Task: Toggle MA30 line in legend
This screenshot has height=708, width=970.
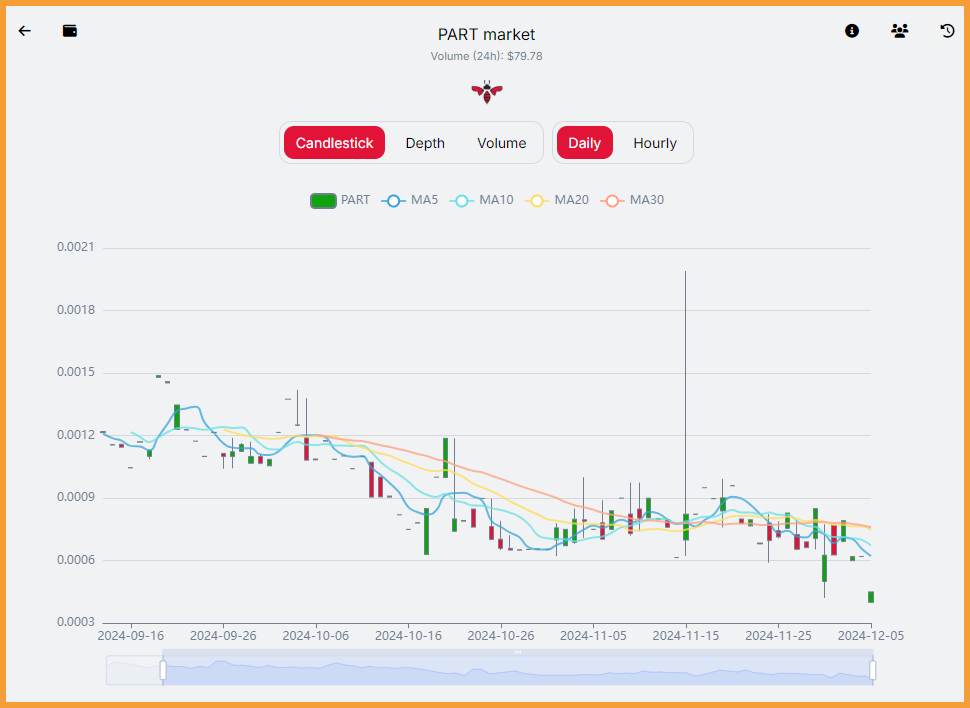Action: 632,201
